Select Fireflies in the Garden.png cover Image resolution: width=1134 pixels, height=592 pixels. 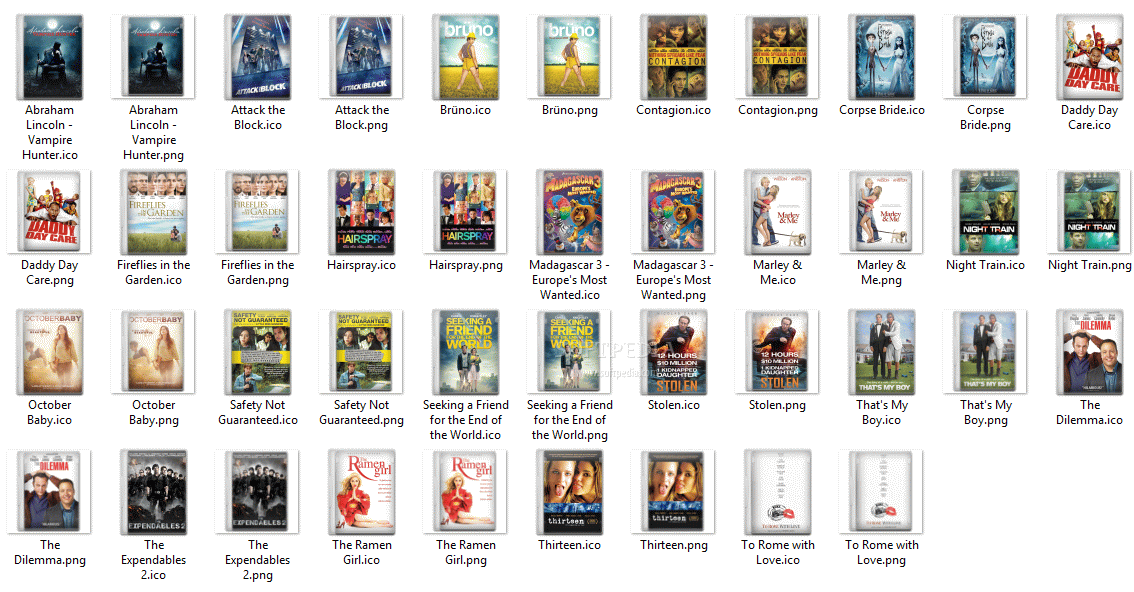257,212
